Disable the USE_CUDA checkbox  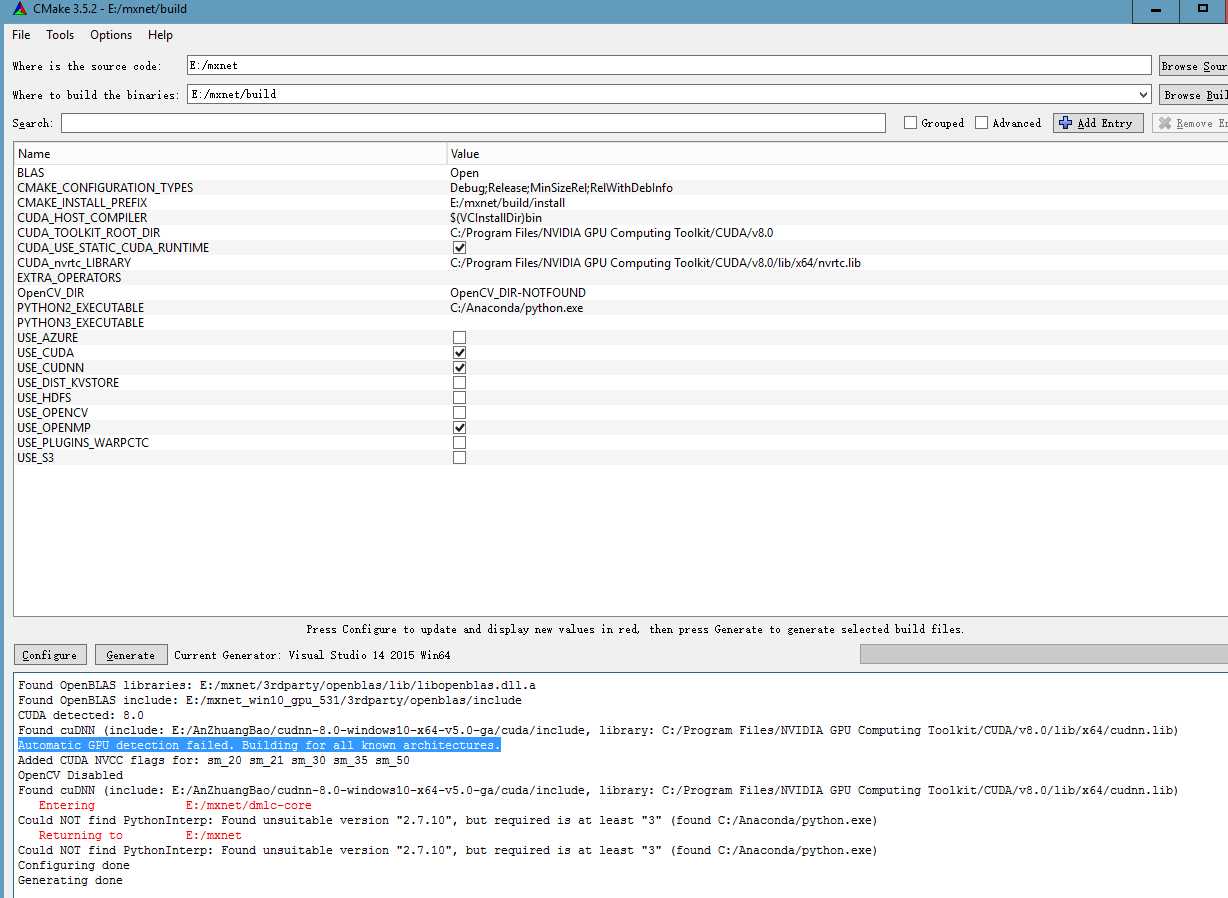459,353
